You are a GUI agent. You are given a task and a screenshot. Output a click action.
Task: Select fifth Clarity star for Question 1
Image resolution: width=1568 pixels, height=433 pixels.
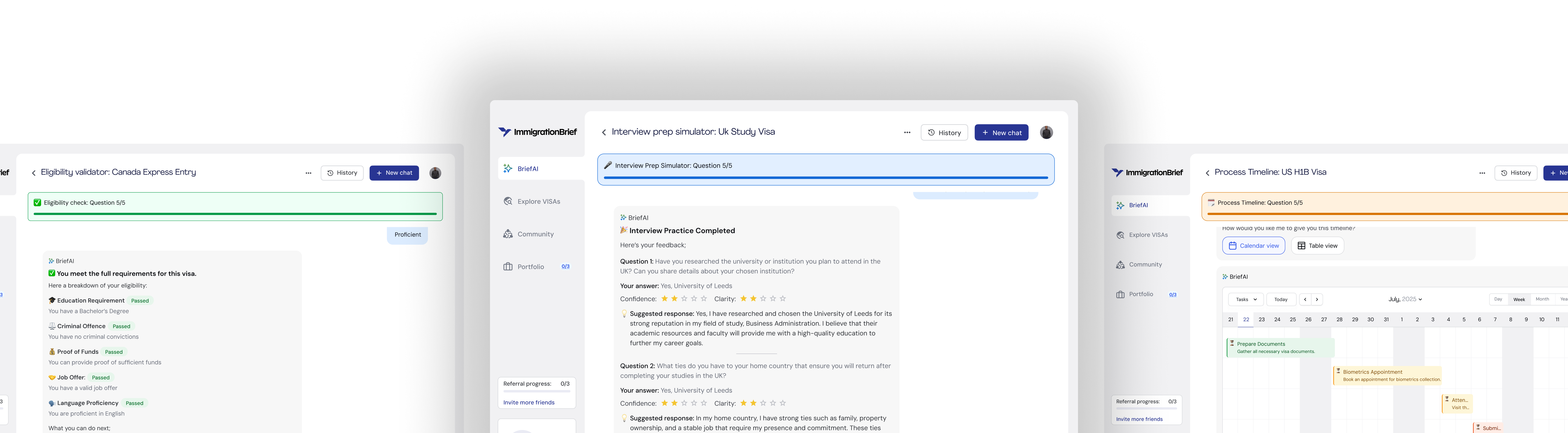pyautogui.click(x=783, y=299)
